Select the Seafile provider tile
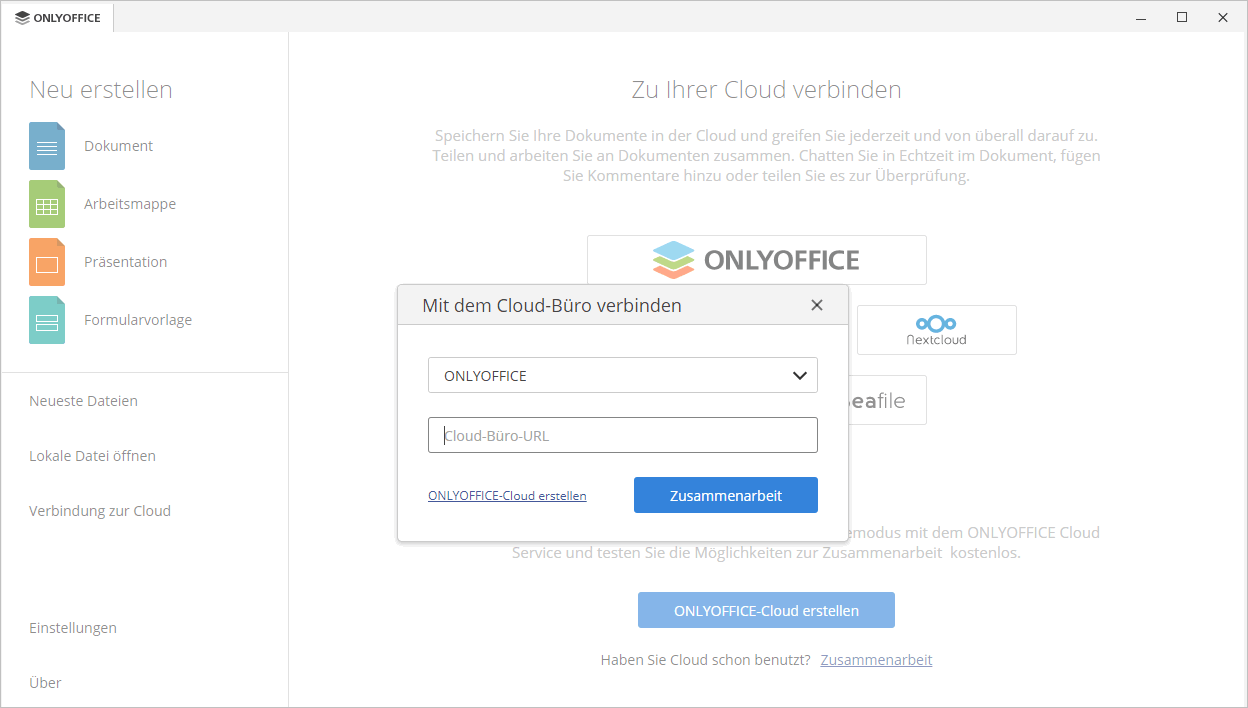This screenshot has height=708, width=1248. [x=887, y=400]
